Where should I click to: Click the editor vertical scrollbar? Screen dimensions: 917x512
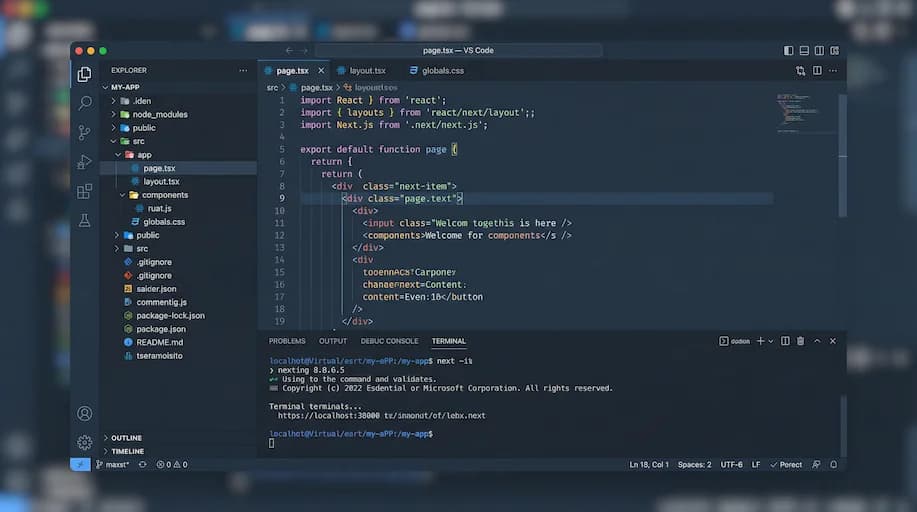click(843, 156)
